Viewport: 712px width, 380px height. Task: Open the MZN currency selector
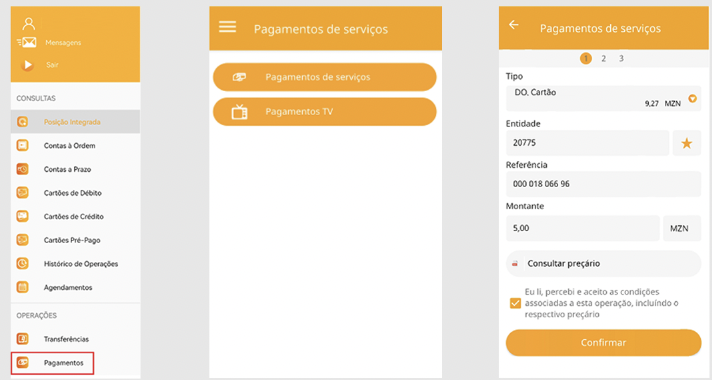(682, 228)
